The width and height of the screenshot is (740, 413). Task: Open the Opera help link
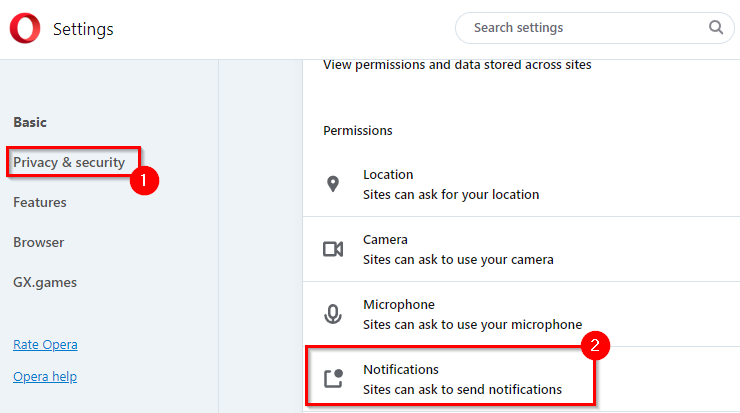(45, 377)
